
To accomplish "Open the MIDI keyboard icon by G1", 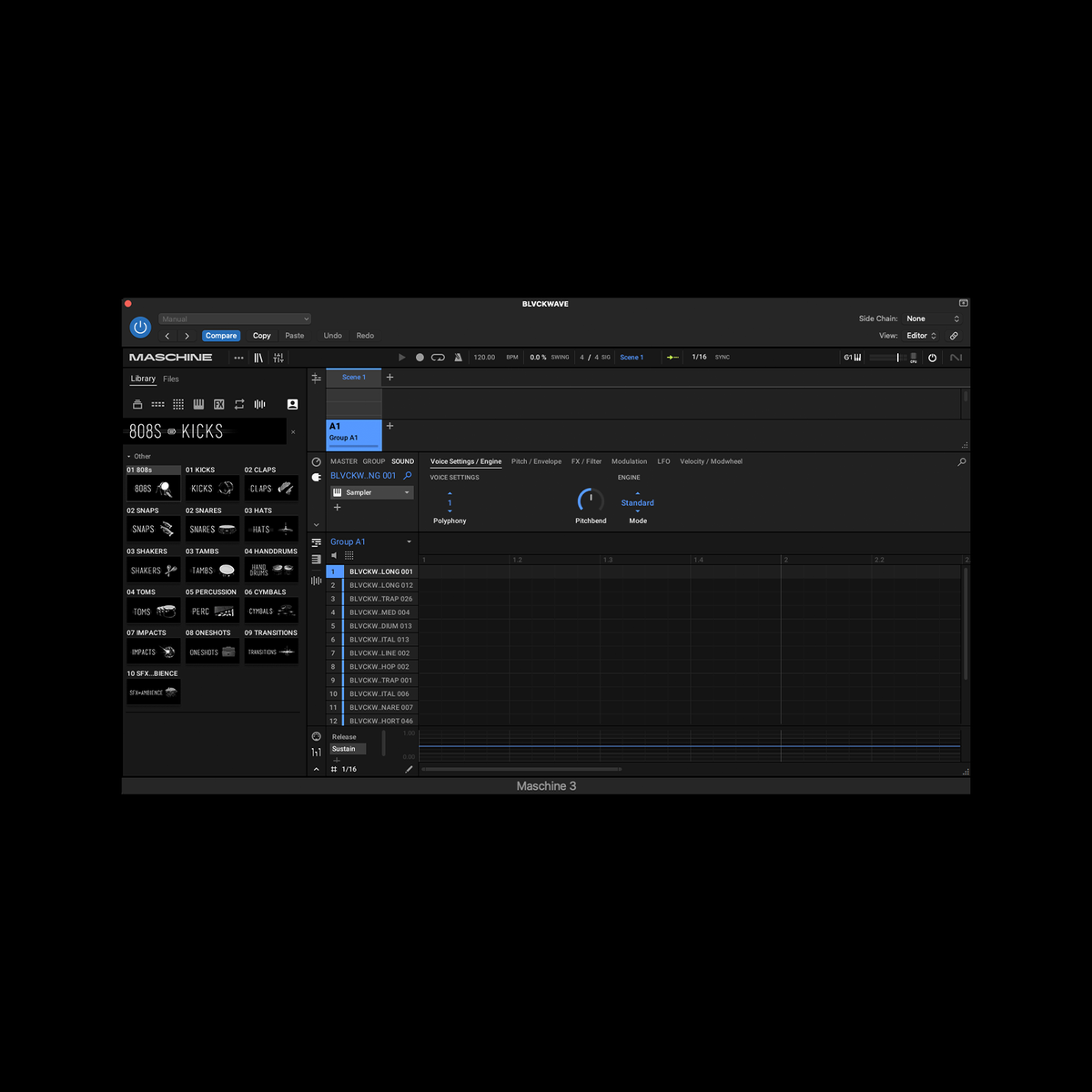I will [857, 358].
